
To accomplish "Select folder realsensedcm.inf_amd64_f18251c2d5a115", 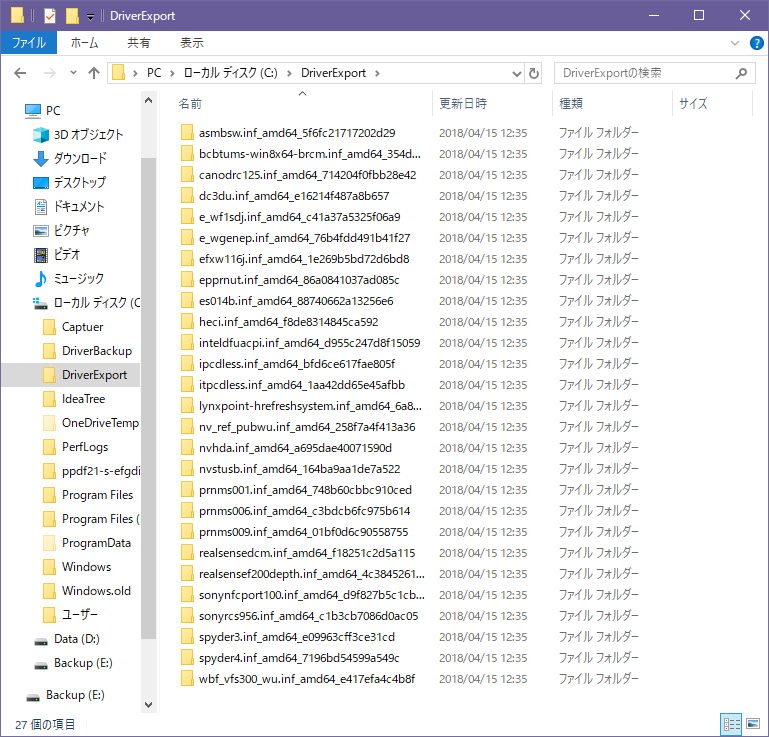I will click(x=307, y=553).
